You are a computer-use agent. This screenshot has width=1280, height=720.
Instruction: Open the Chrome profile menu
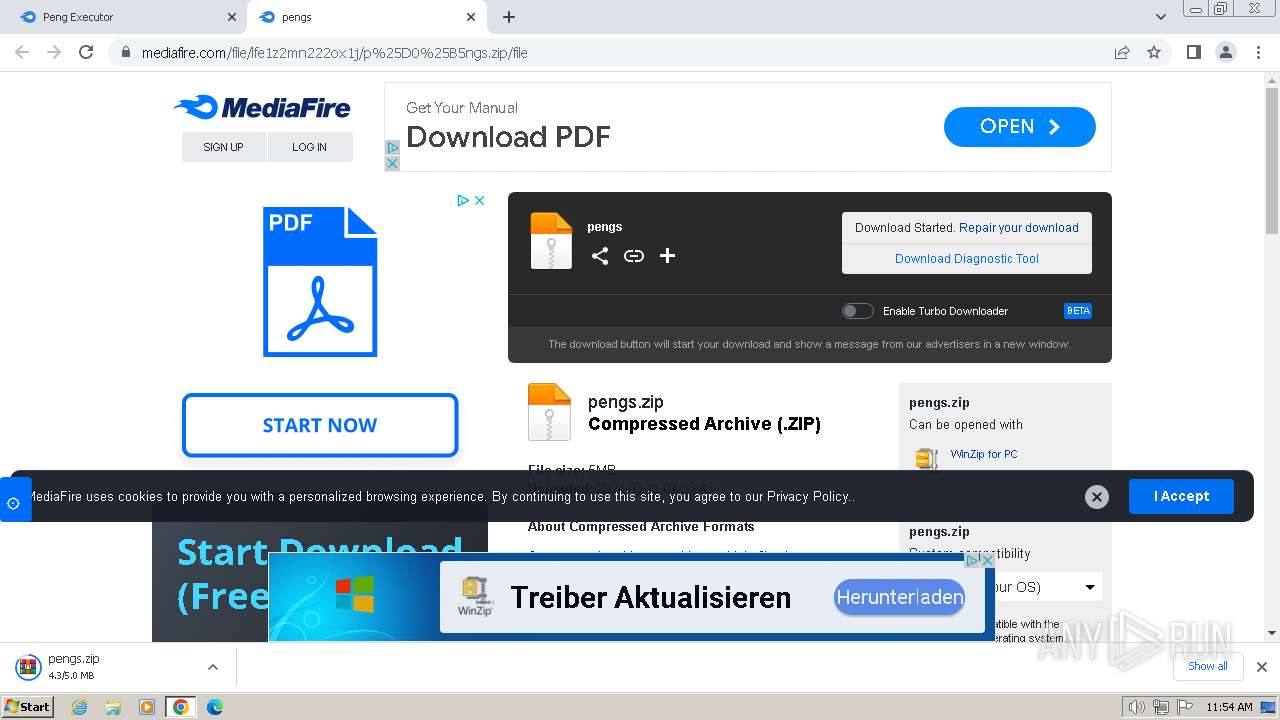1225,52
